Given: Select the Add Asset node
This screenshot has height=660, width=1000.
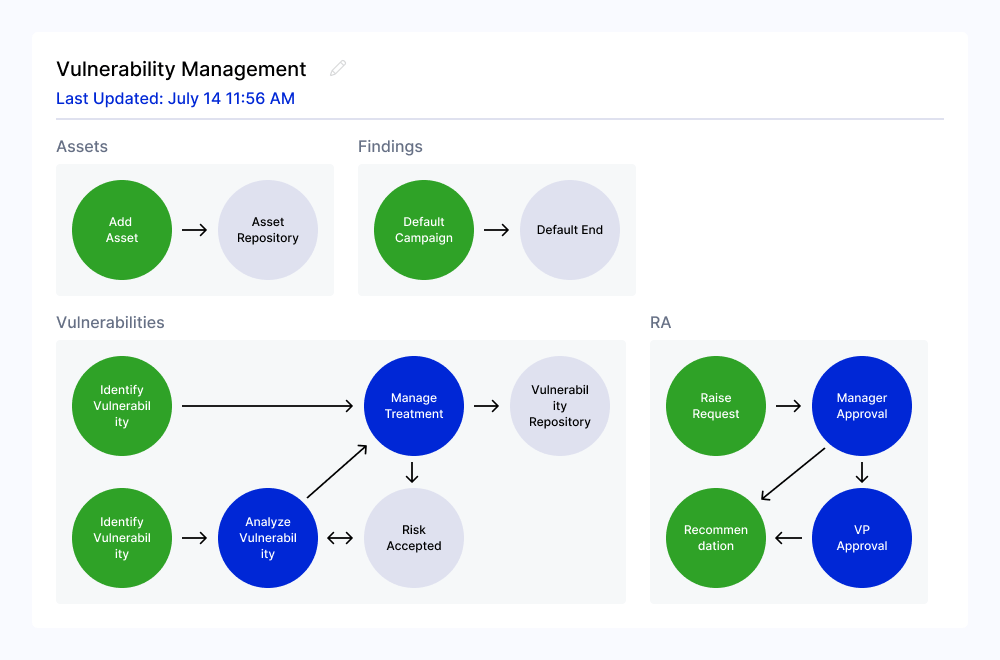Looking at the screenshot, I should coord(122,230).
